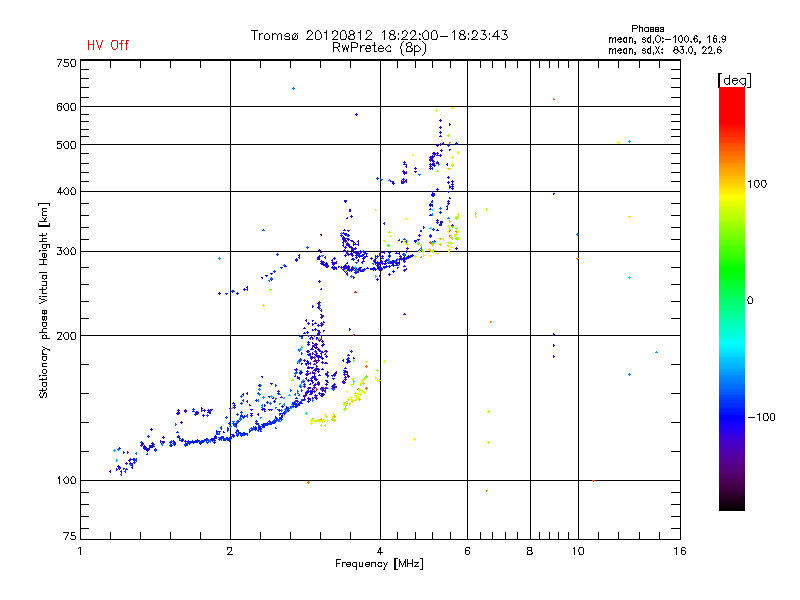Click the y-axis '400' tick label

(x=66, y=192)
